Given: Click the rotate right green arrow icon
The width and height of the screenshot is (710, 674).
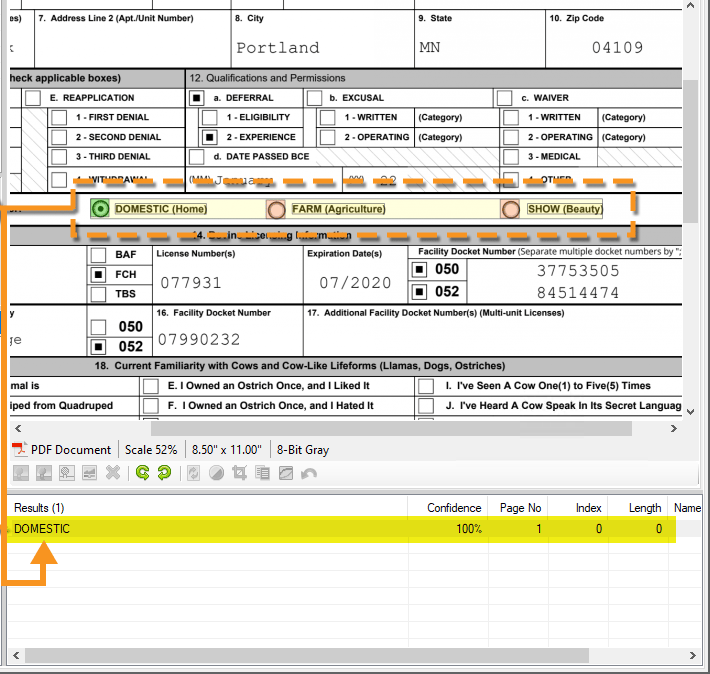Looking at the screenshot, I should click(165, 472).
